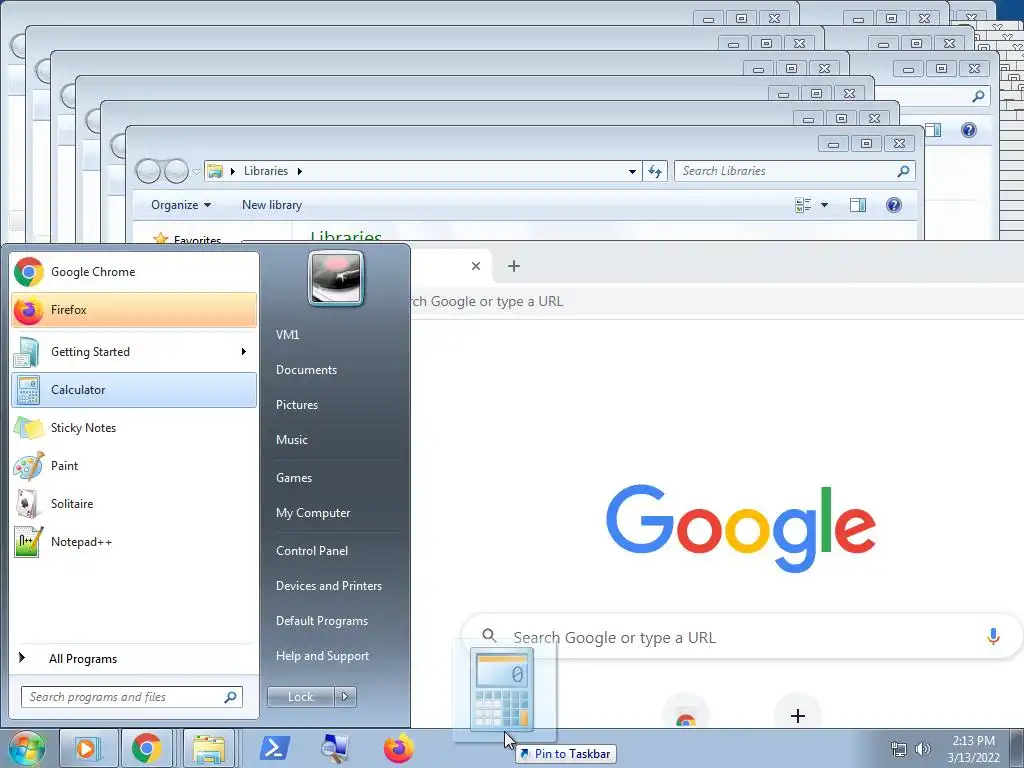Viewport: 1024px width, 768px height.
Task: Open the Libraries address bar dropdown arrow
Action: tap(632, 171)
